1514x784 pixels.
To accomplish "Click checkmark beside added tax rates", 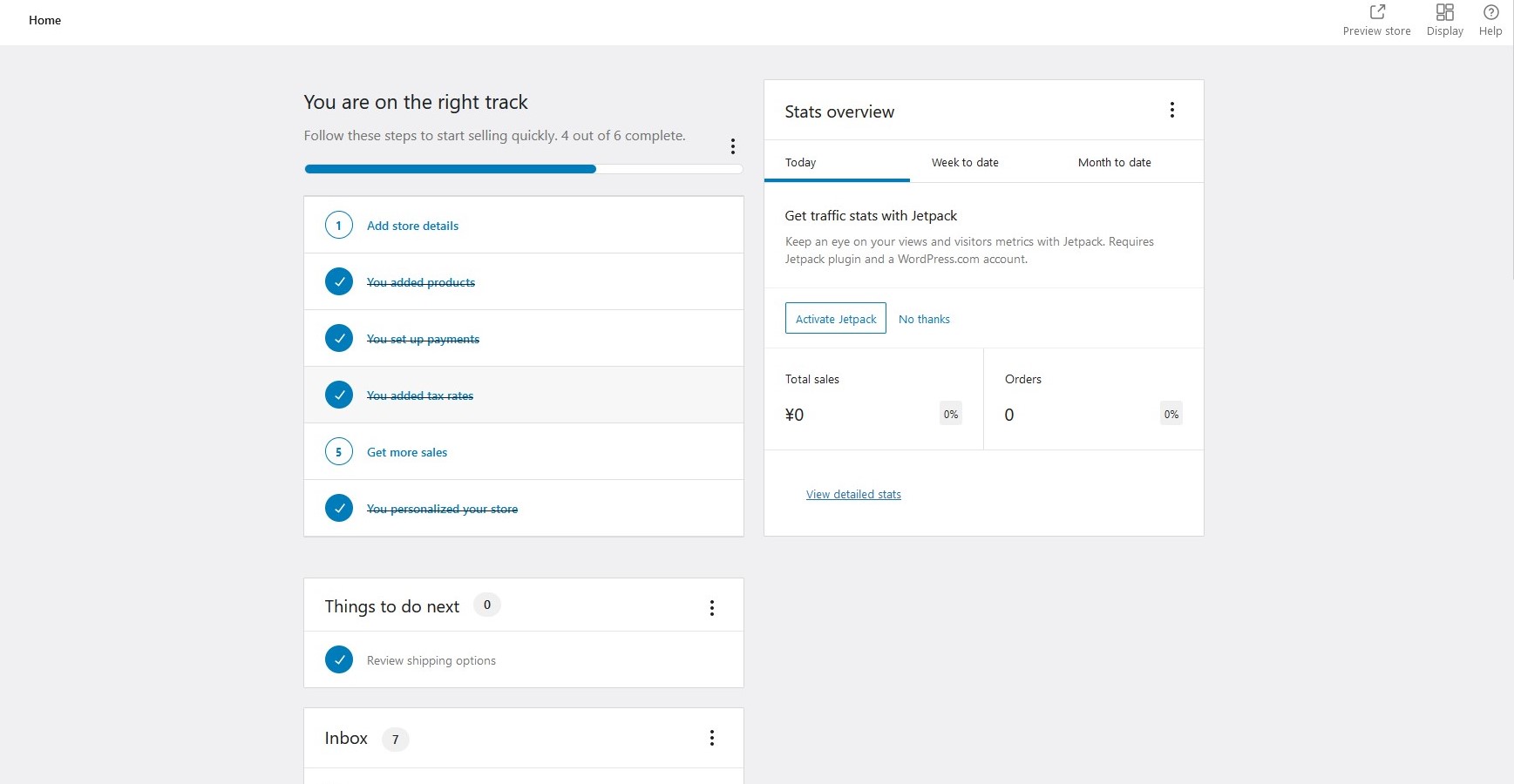I will click(x=339, y=395).
